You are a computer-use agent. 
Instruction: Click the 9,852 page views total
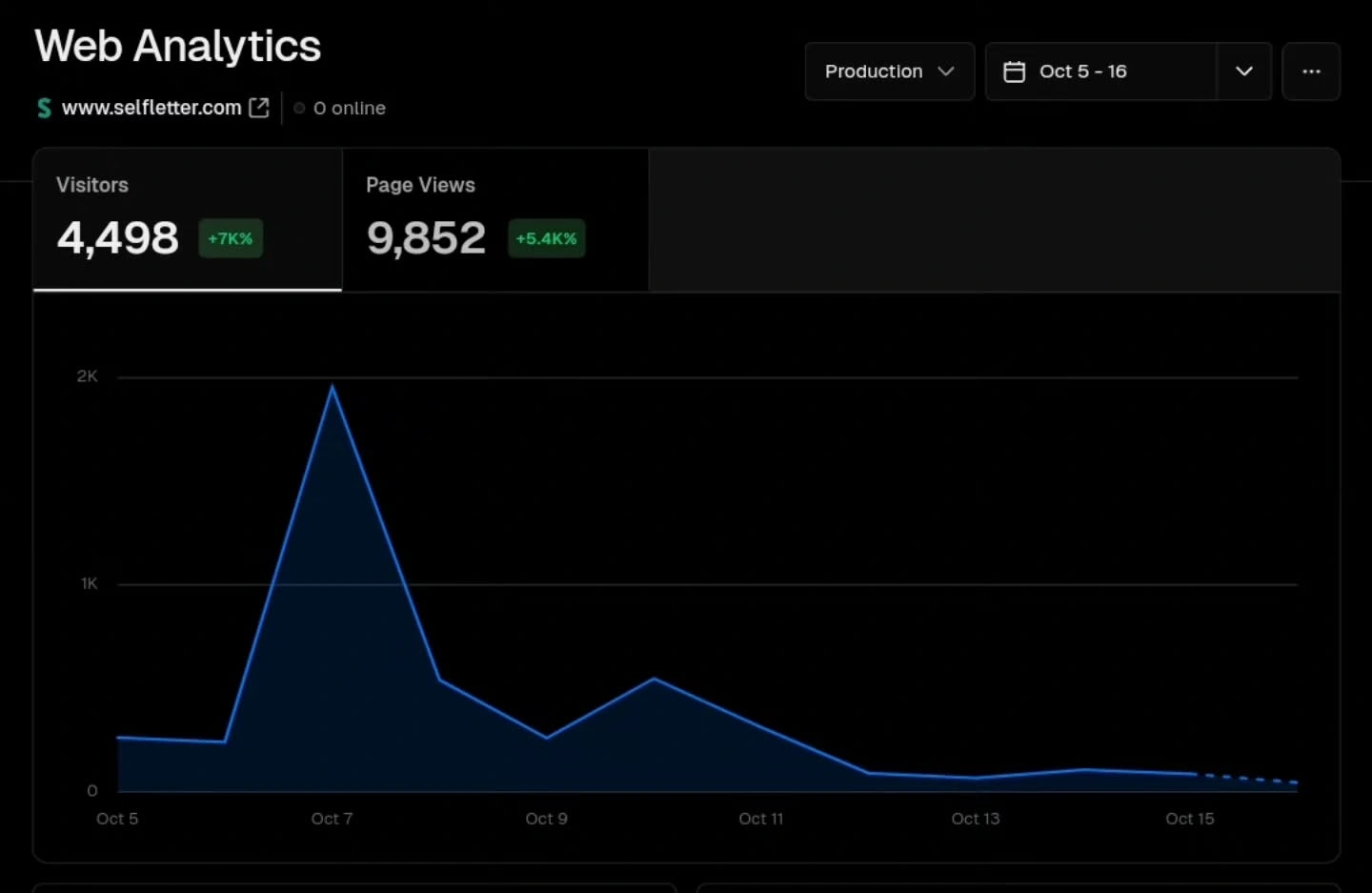426,238
